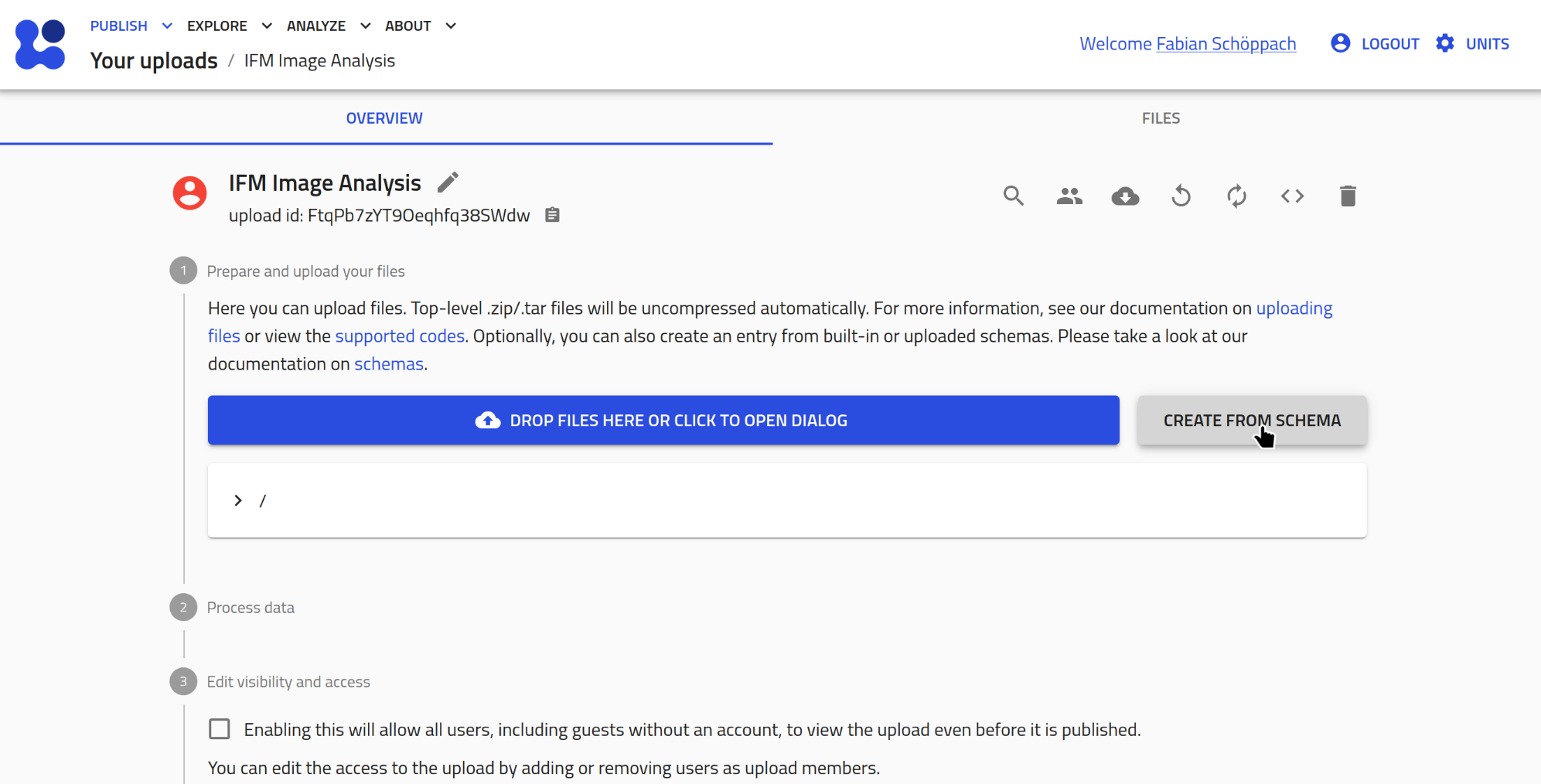
Task: Copy upload id with clipboard icon
Action: (552, 215)
